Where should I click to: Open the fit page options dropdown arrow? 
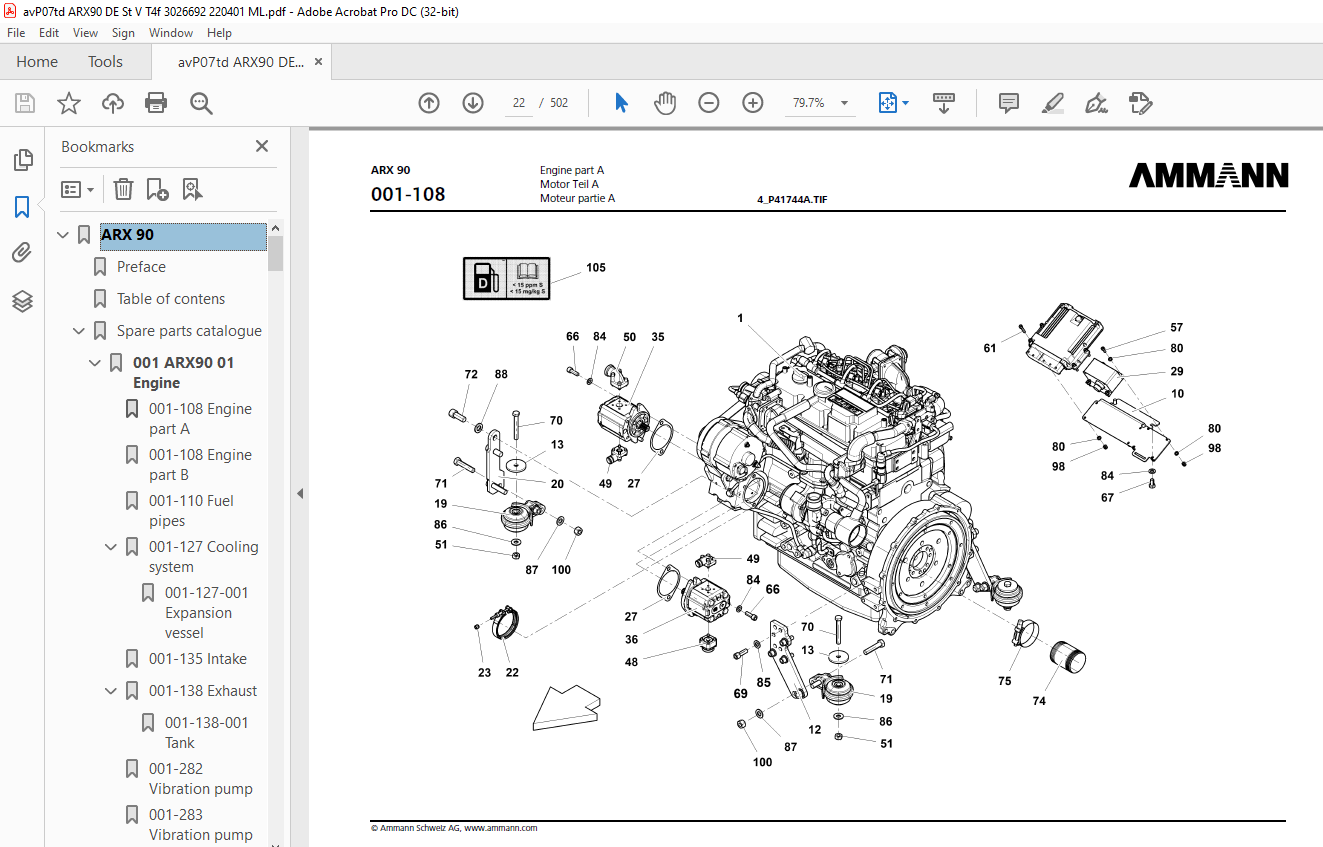pos(905,103)
